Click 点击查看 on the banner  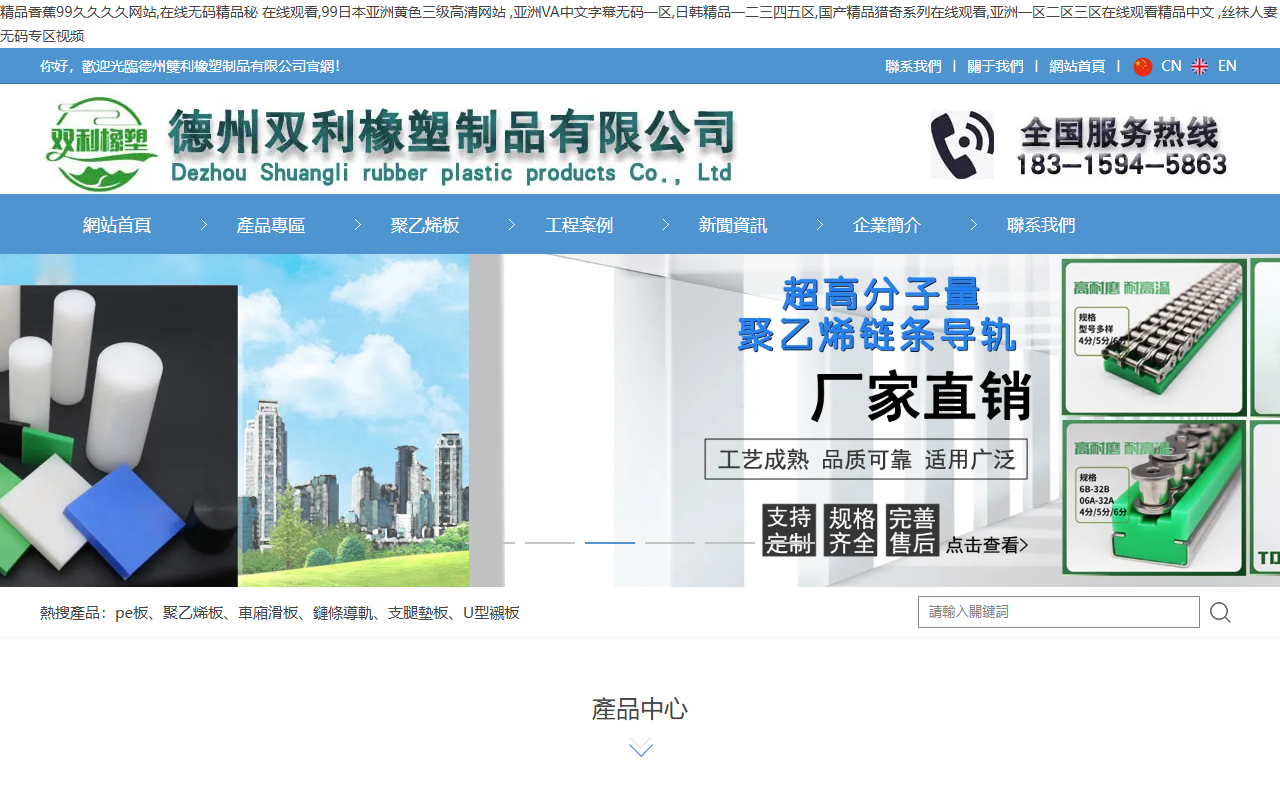[987, 545]
